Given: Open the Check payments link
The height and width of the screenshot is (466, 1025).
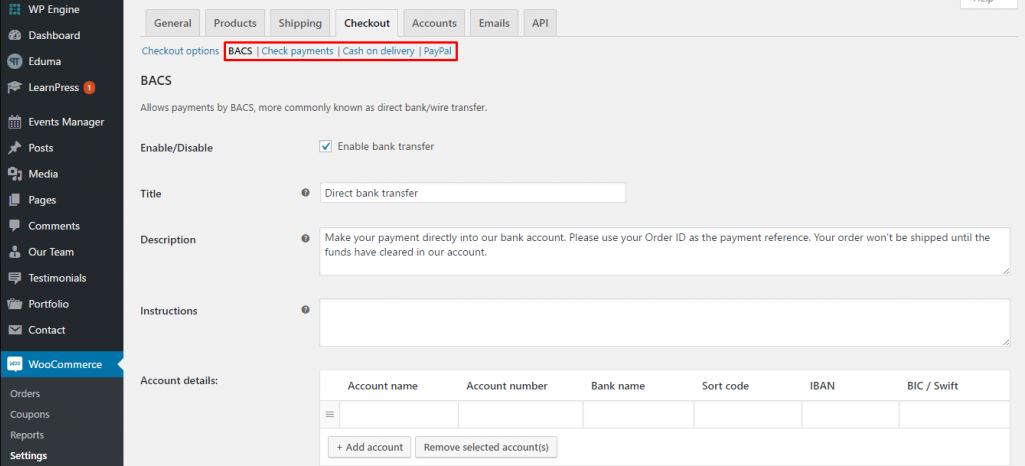Looking at the screenshot, I should click(x=297, y=51).
